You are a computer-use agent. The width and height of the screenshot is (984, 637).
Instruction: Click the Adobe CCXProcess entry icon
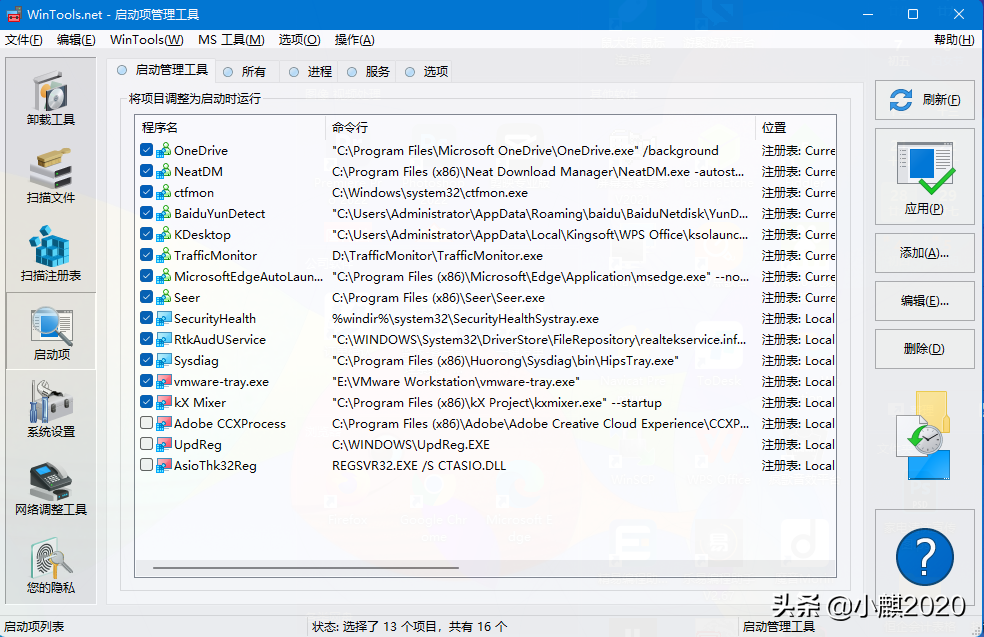163,424
